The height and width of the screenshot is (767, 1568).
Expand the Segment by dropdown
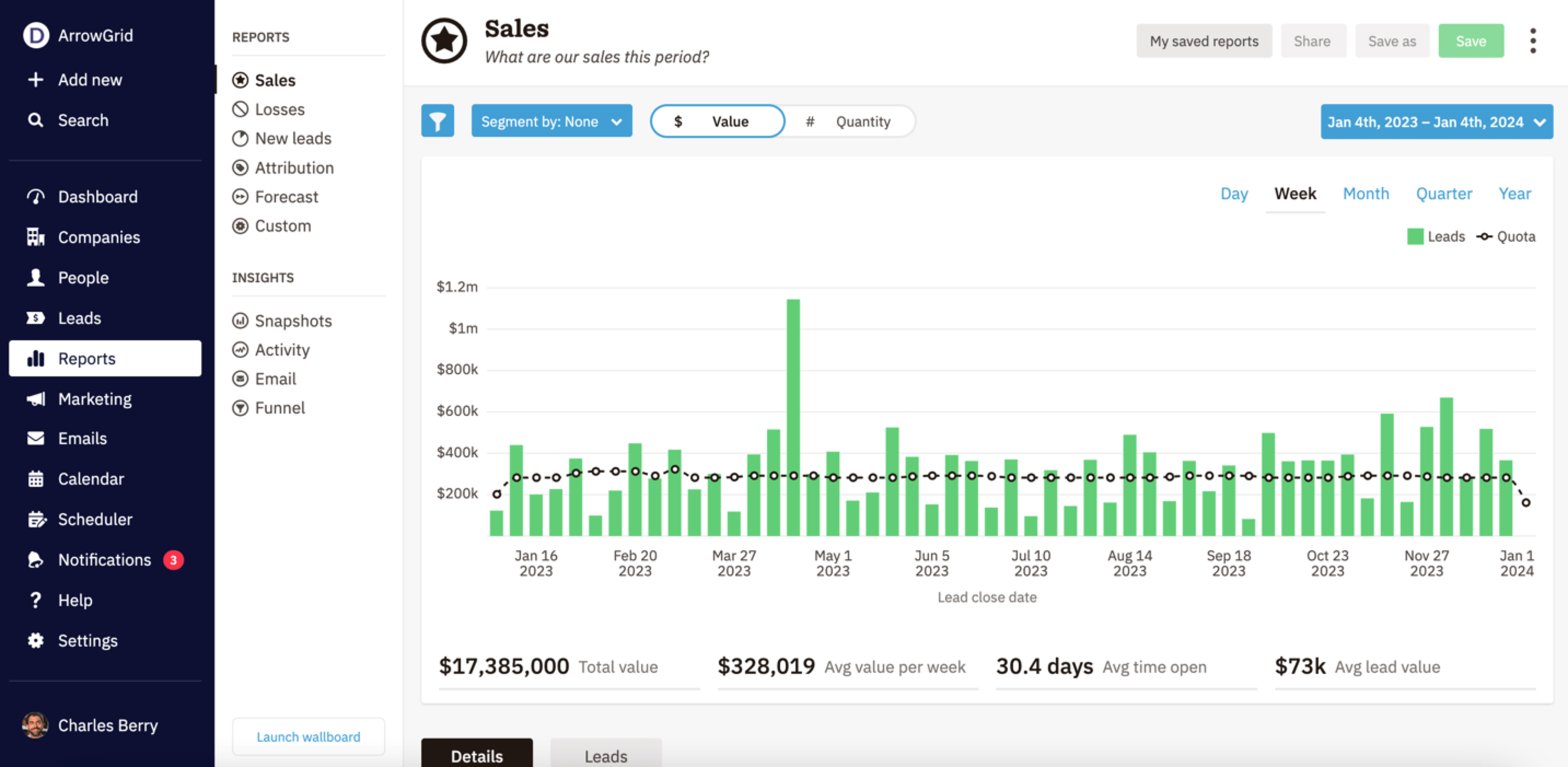tap(551, 120)
